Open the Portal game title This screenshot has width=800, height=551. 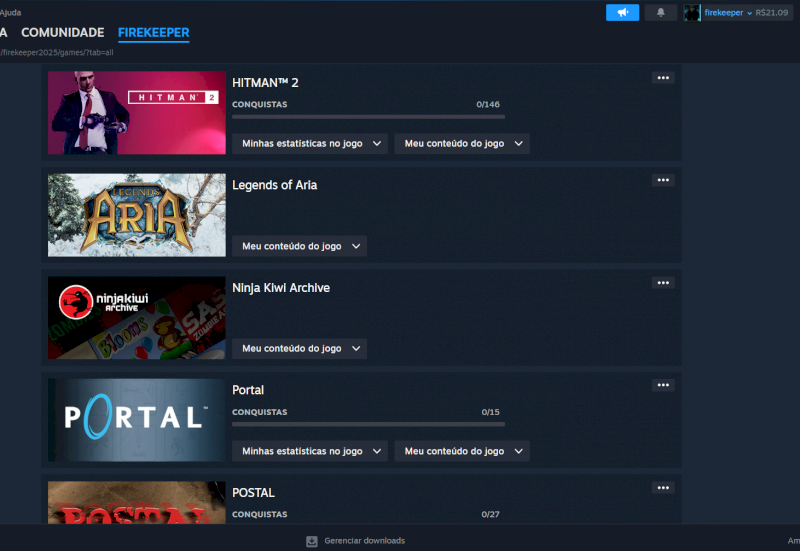[x=248, y=390]
